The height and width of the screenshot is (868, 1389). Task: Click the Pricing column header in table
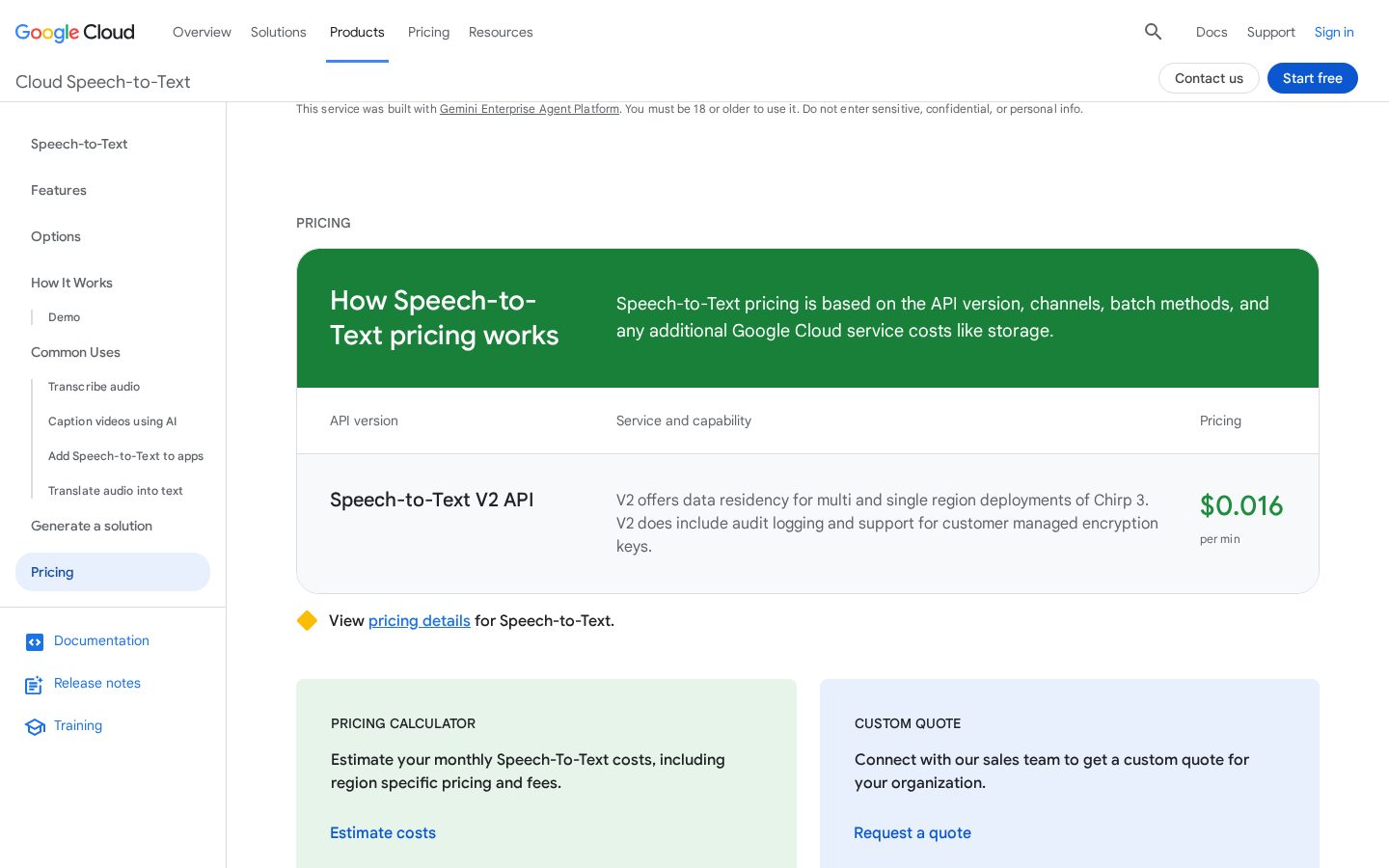pos(1220,420)
